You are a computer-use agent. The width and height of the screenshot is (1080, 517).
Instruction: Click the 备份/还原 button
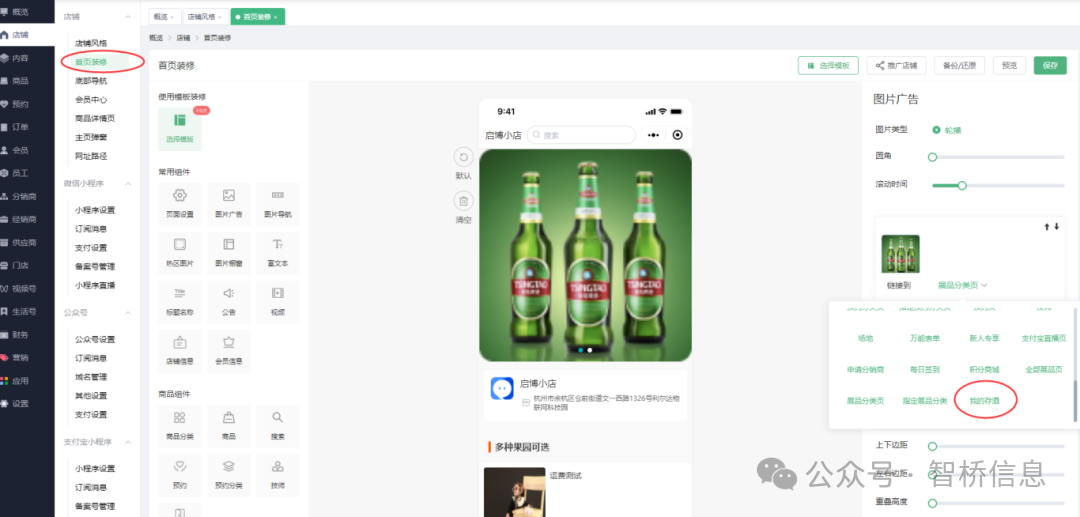click(x=959, y=65)
